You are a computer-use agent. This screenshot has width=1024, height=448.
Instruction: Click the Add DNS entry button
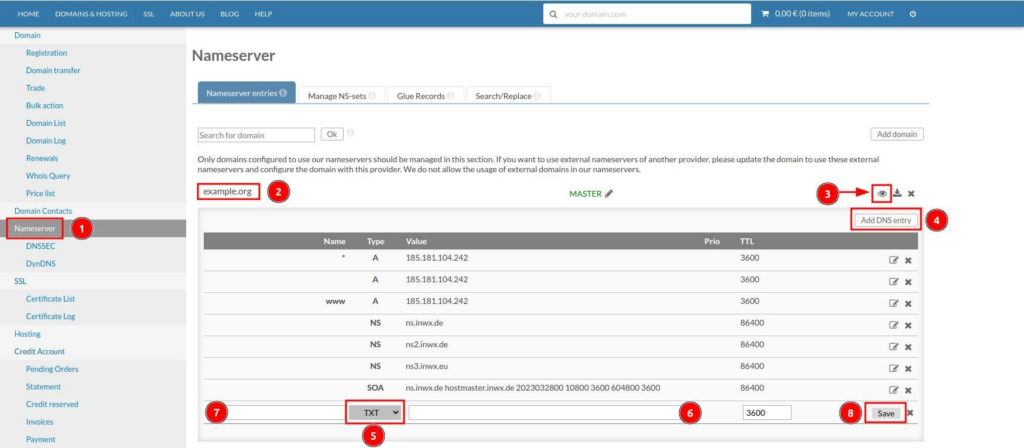[885, 219]
